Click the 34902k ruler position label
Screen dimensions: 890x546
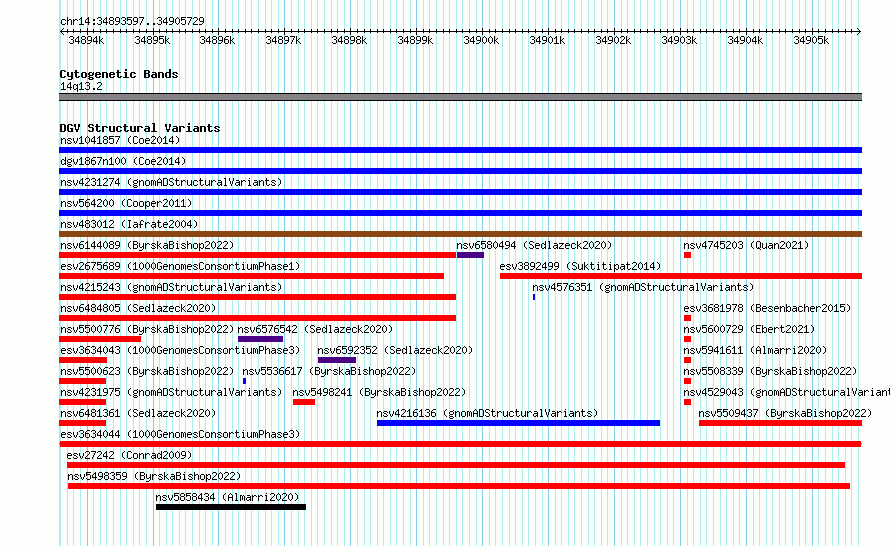pyautogui.click(x=613, y=40)
